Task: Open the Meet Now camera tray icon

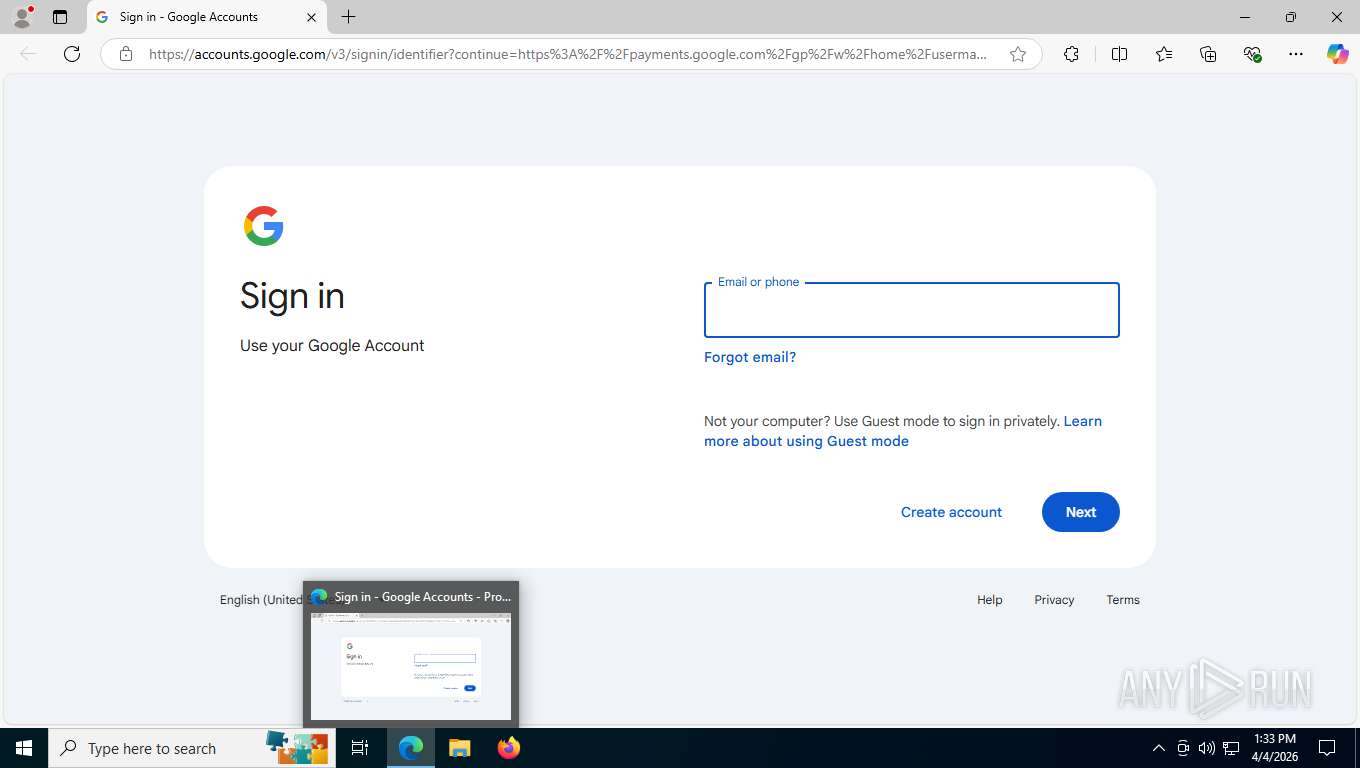Action: (1183, 748)
